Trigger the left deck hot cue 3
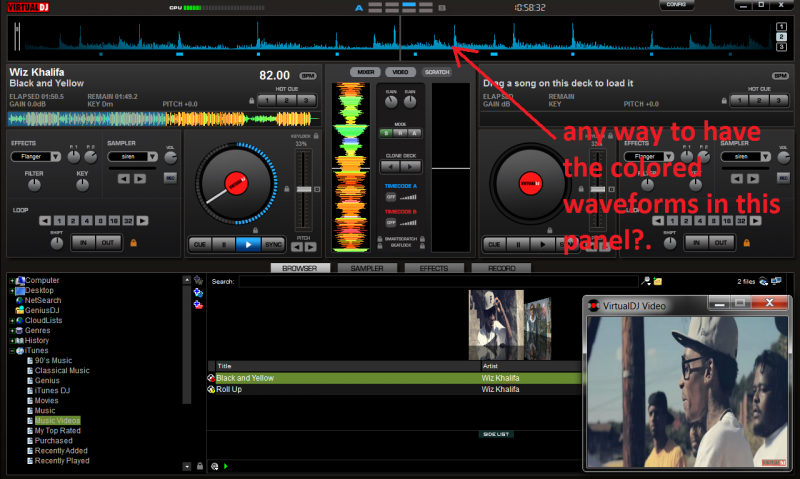The image size is (800, 479). [306, 100]
